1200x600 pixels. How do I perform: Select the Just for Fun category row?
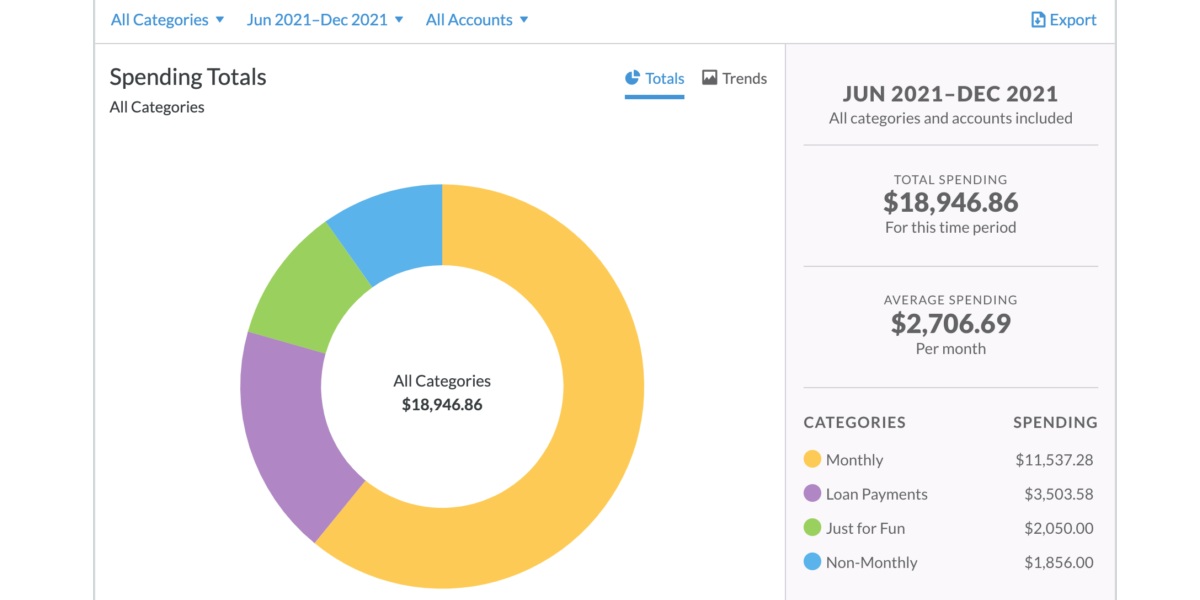click(x=950, y=528)
